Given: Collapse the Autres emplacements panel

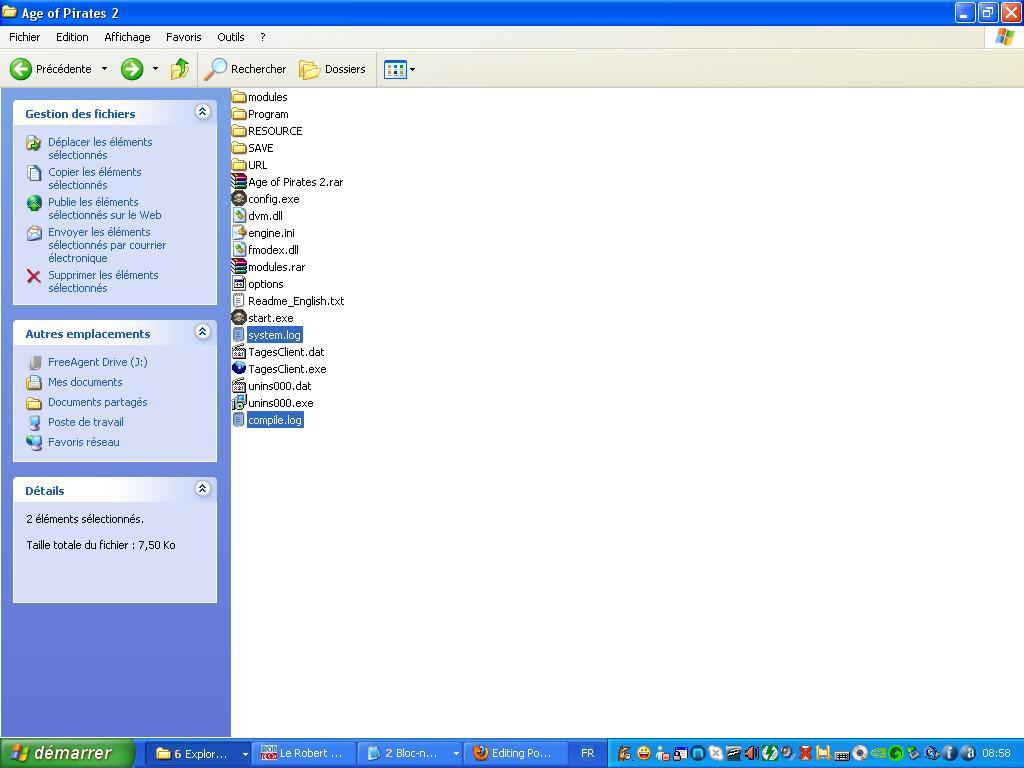Looking at the screenshot, I should 202,332.
